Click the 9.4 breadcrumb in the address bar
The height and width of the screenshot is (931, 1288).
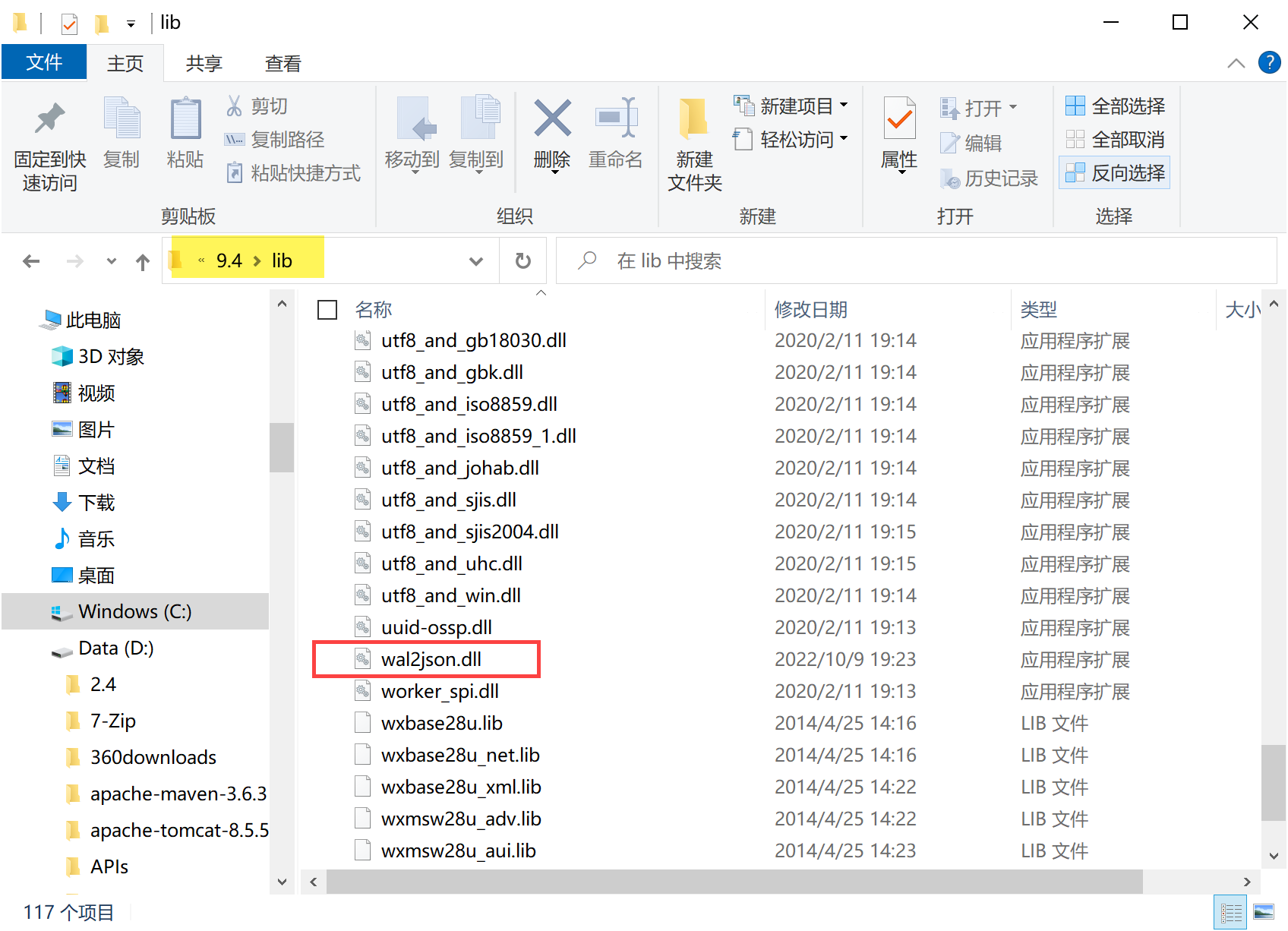click(x=229, y=261)
